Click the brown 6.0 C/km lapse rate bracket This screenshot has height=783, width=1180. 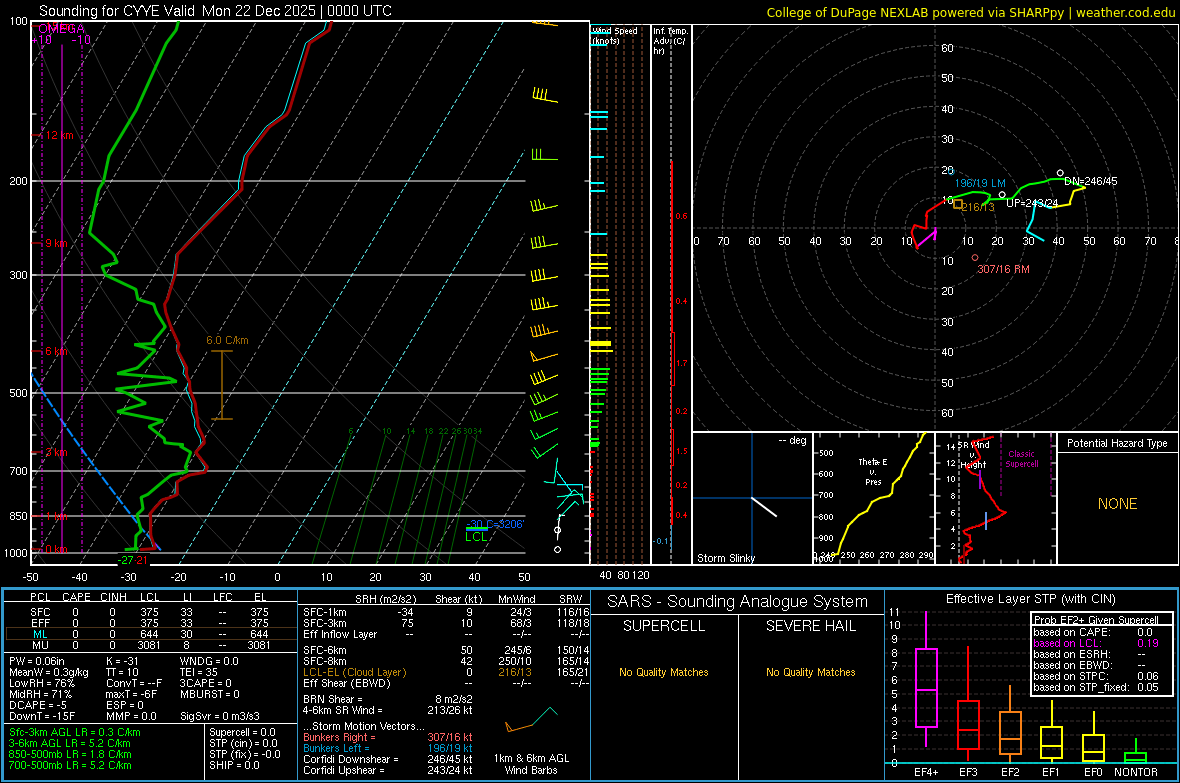[221, 385]
